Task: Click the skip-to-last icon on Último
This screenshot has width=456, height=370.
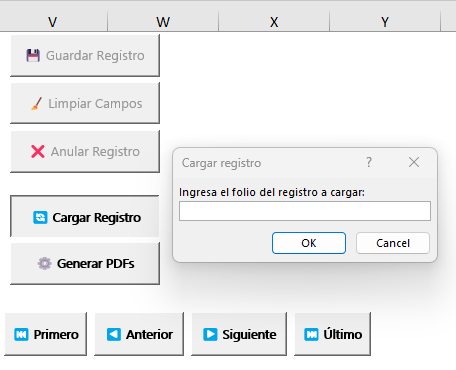Action: pos(311,334)
